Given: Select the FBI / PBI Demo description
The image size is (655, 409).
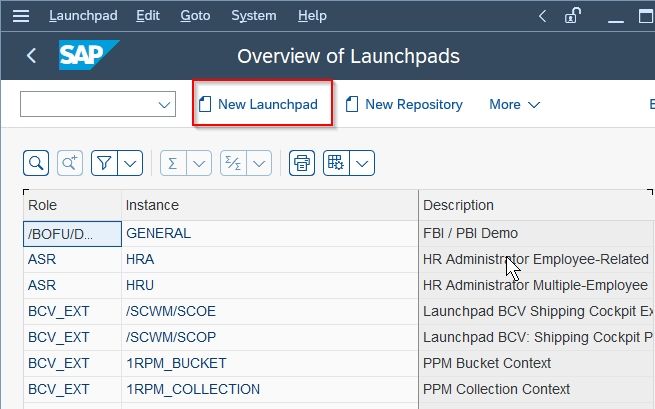Looking at the screenshot, I should point(537,234).
